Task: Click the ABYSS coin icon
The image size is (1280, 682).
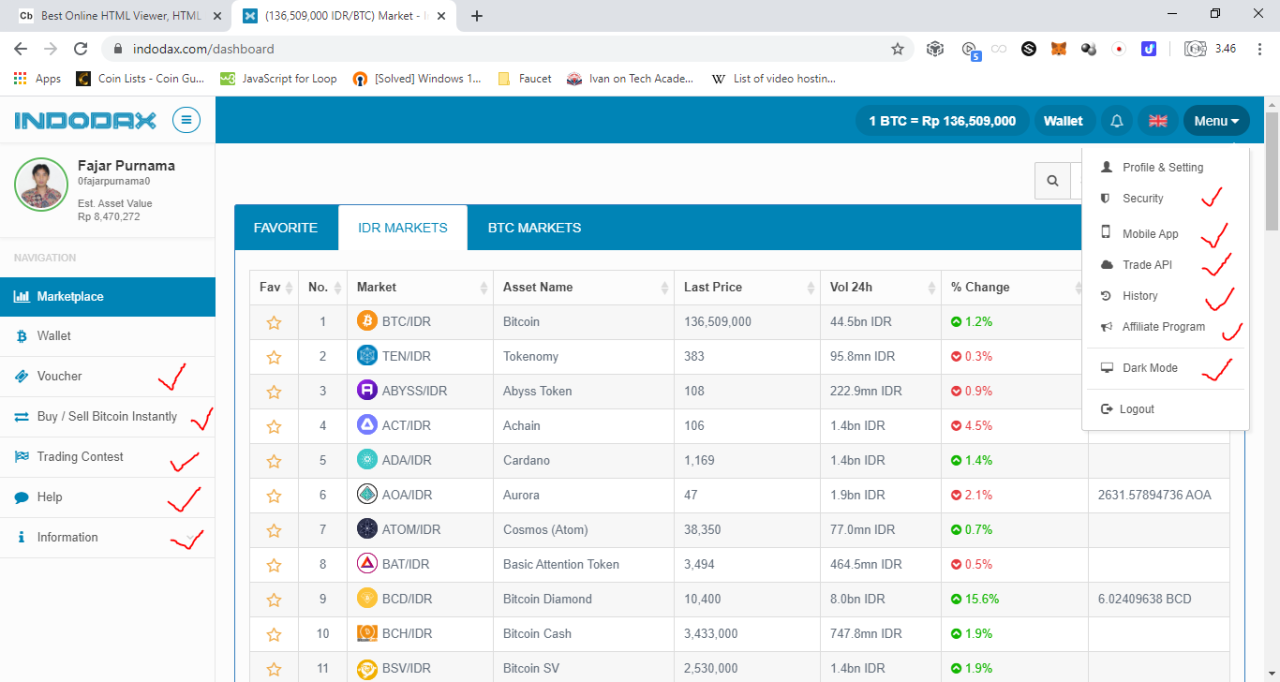Action: 367,390
